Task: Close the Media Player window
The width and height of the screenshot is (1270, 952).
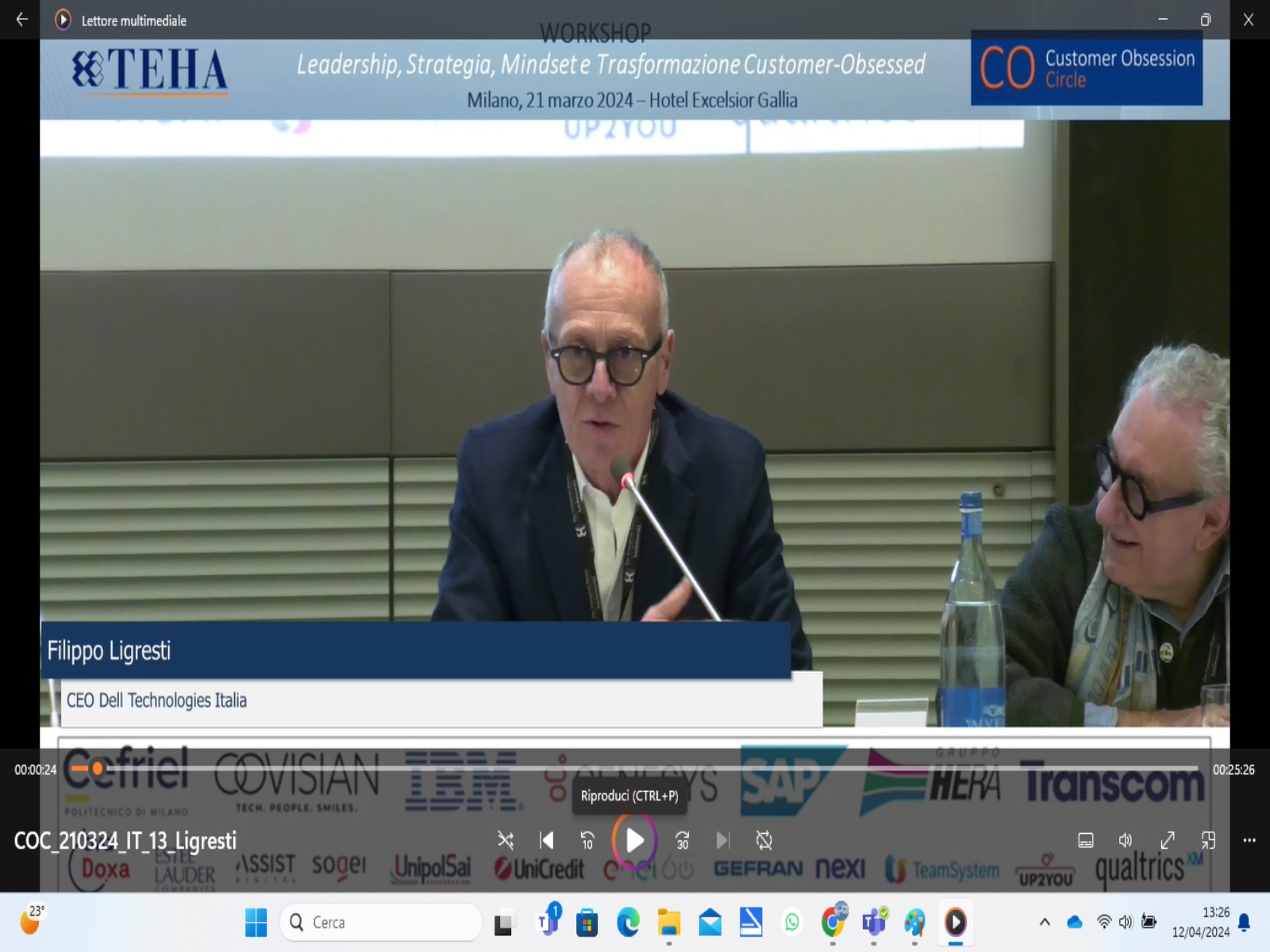Action: 1249,20
